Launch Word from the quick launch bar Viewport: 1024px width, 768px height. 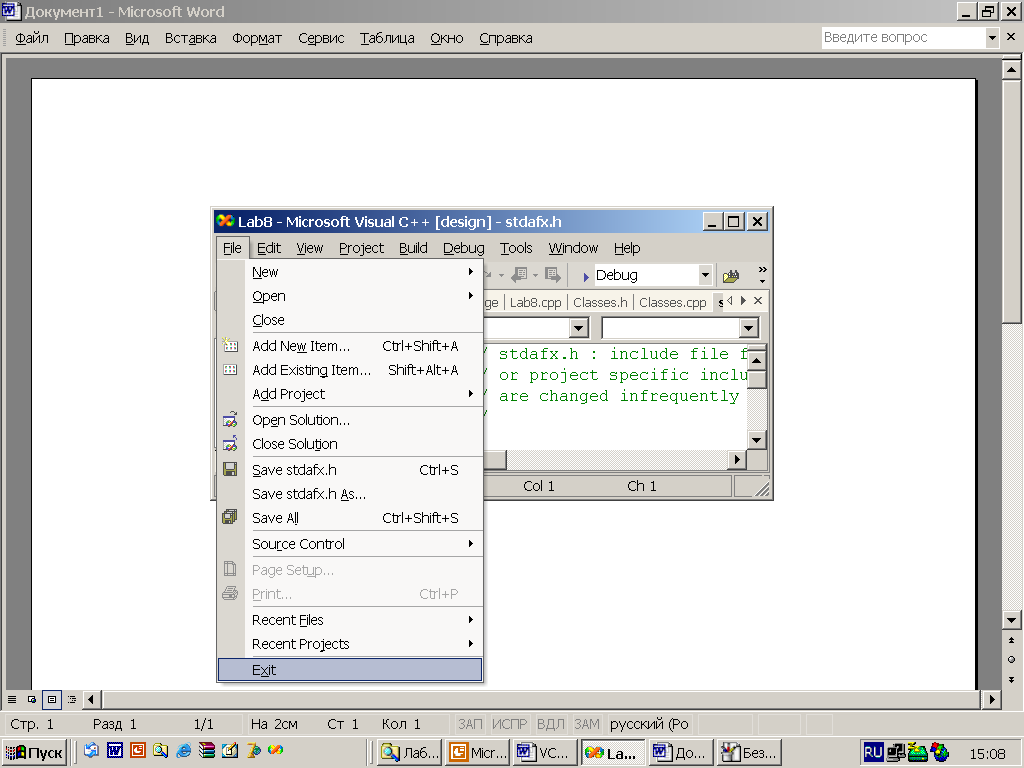tap(114, 750)
